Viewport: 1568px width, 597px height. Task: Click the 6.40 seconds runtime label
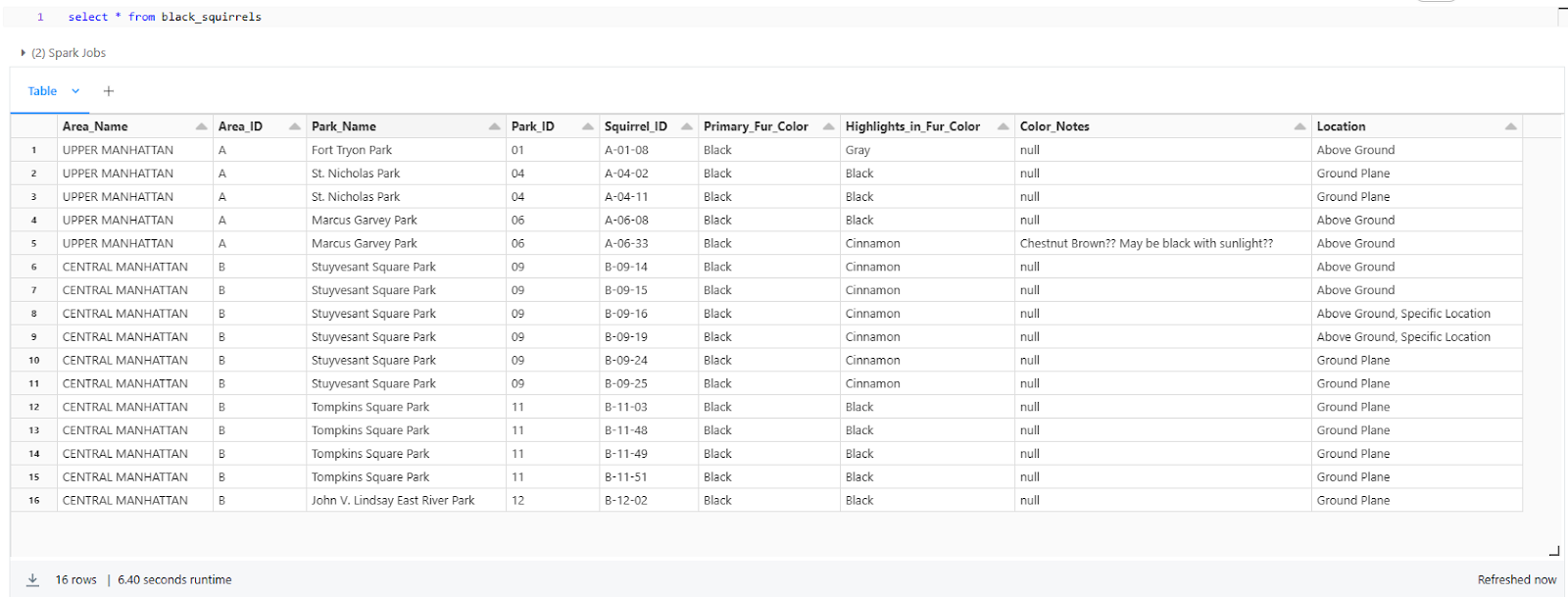(174, 579)
